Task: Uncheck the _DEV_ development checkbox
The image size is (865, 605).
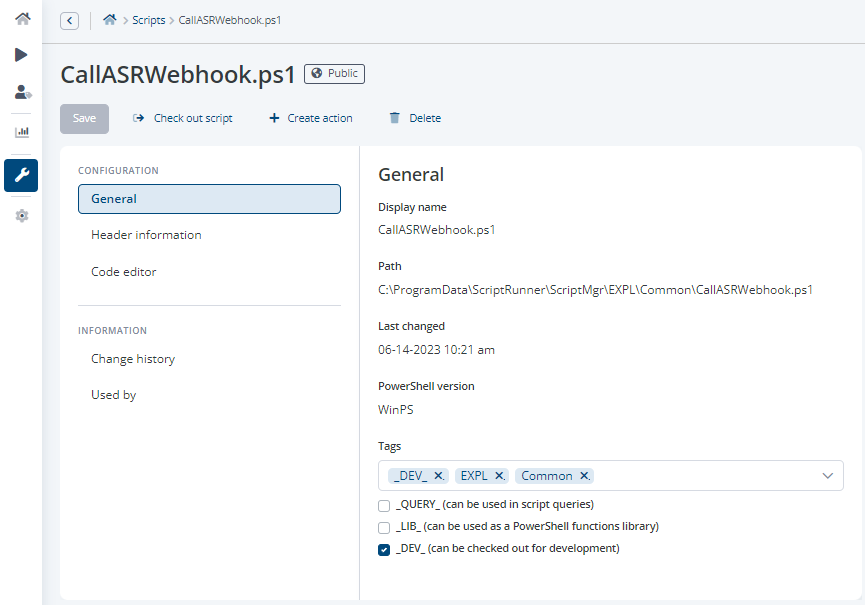Action: point(384,549)
